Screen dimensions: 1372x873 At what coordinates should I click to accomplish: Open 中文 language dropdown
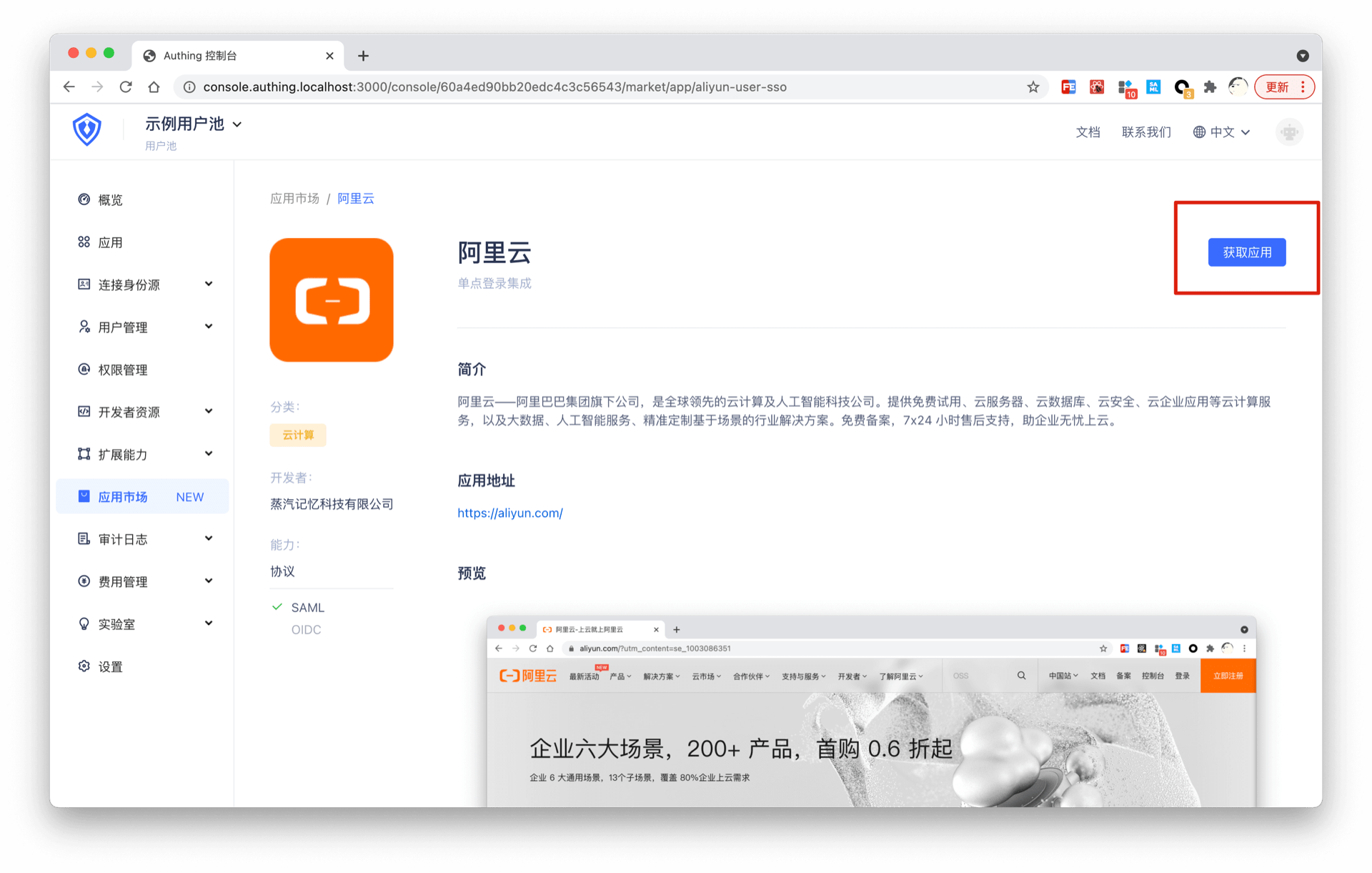pyautogui.click(x=1222, y=132)
